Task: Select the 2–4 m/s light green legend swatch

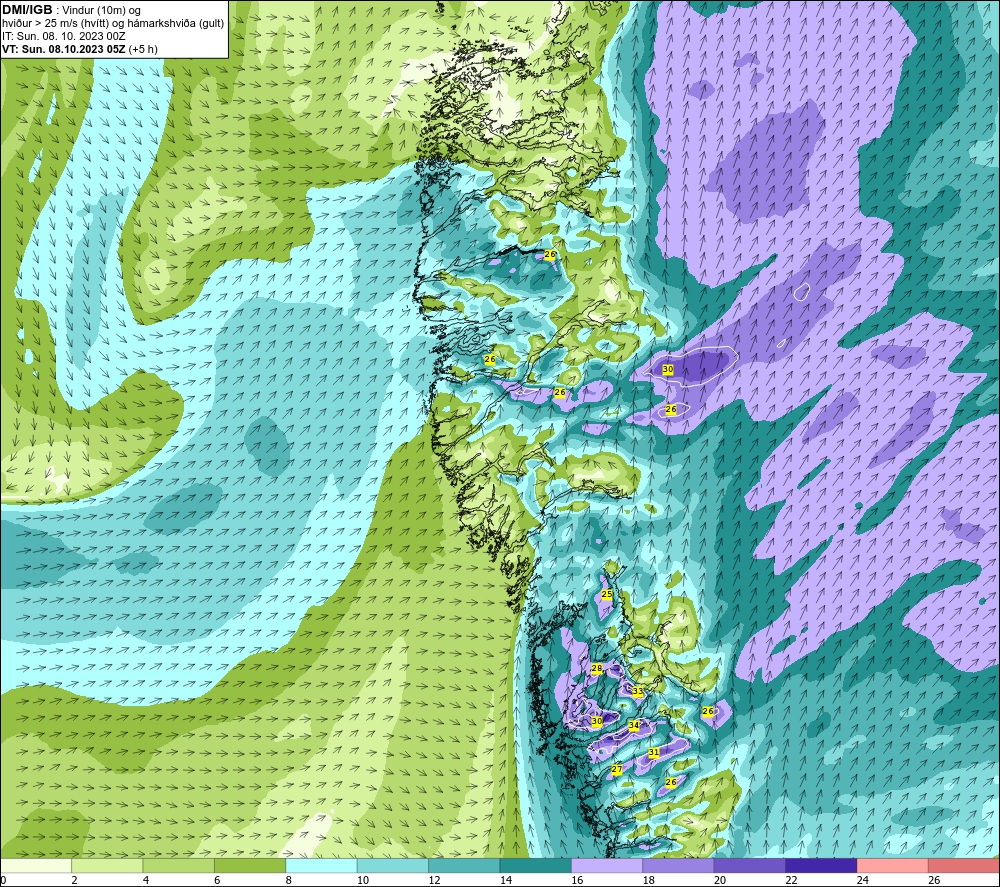Action: pos(107,866)
